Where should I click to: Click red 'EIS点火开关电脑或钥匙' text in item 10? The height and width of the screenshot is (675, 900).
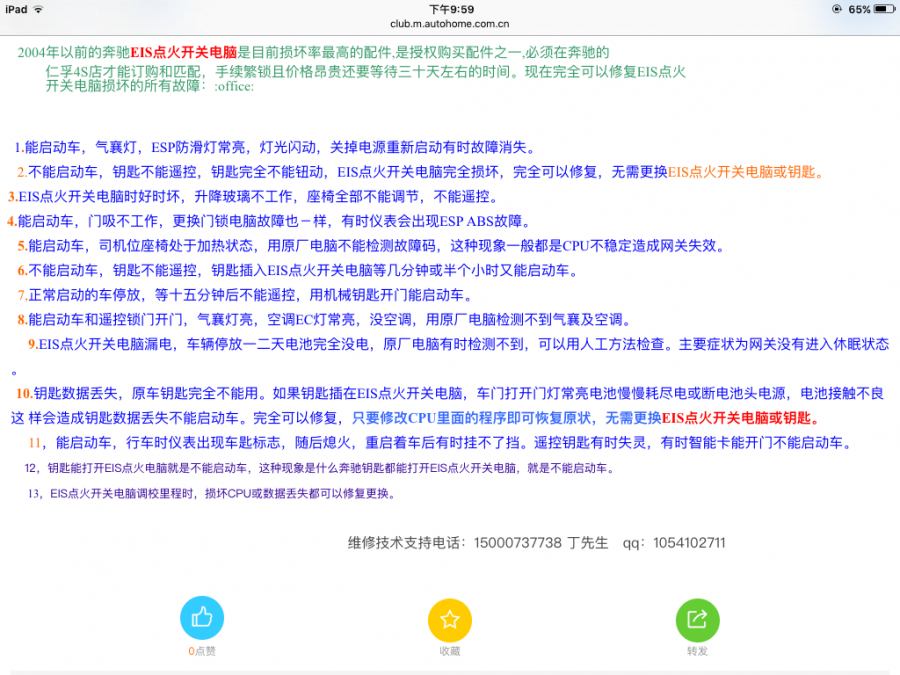[740, 417]
